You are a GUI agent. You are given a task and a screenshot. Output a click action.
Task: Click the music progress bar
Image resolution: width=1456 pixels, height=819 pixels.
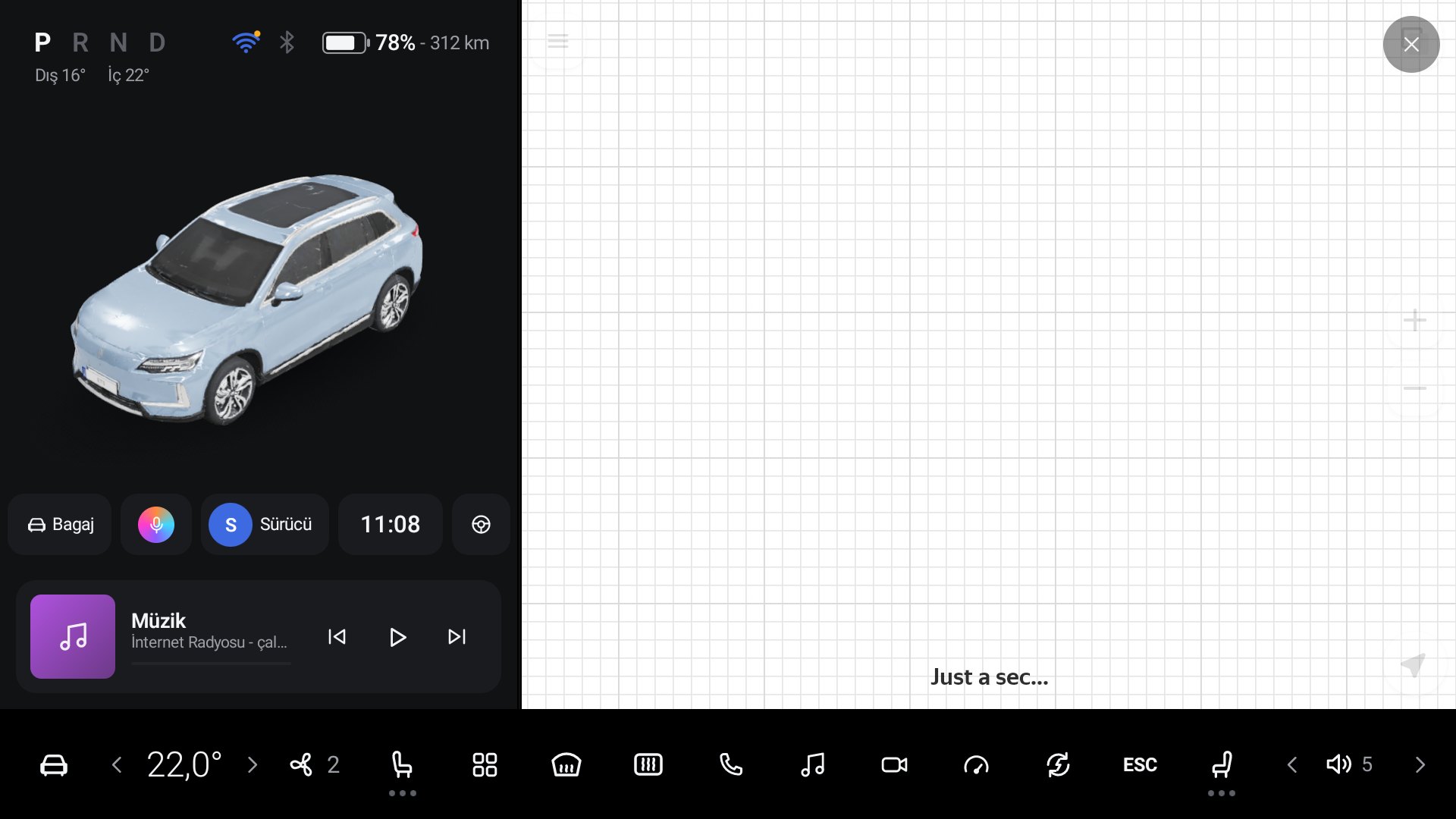(211, 664)
